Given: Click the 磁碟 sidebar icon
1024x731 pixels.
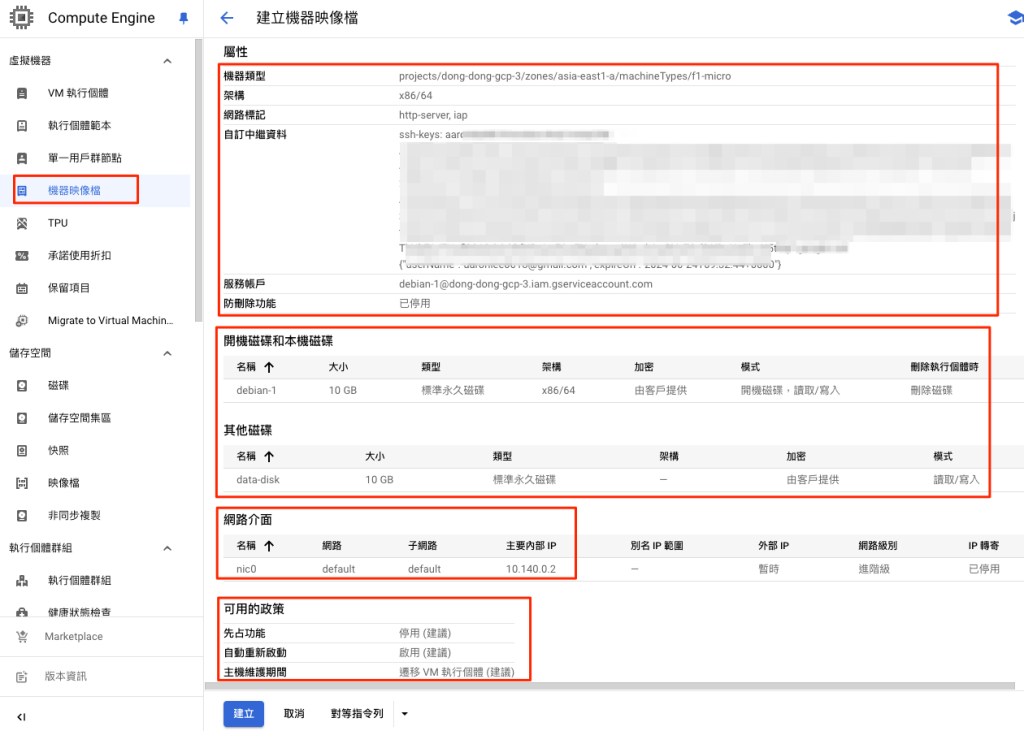Looking at the screenshot, I should [x=22, y=385].
